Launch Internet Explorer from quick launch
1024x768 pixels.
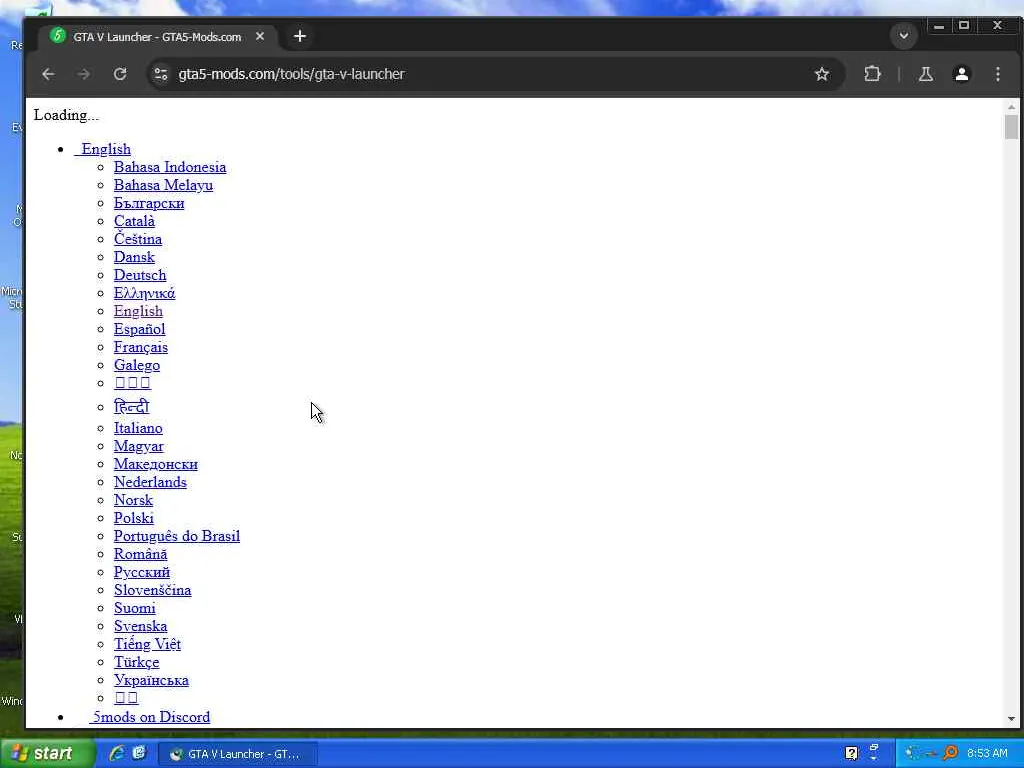point(117,753)
